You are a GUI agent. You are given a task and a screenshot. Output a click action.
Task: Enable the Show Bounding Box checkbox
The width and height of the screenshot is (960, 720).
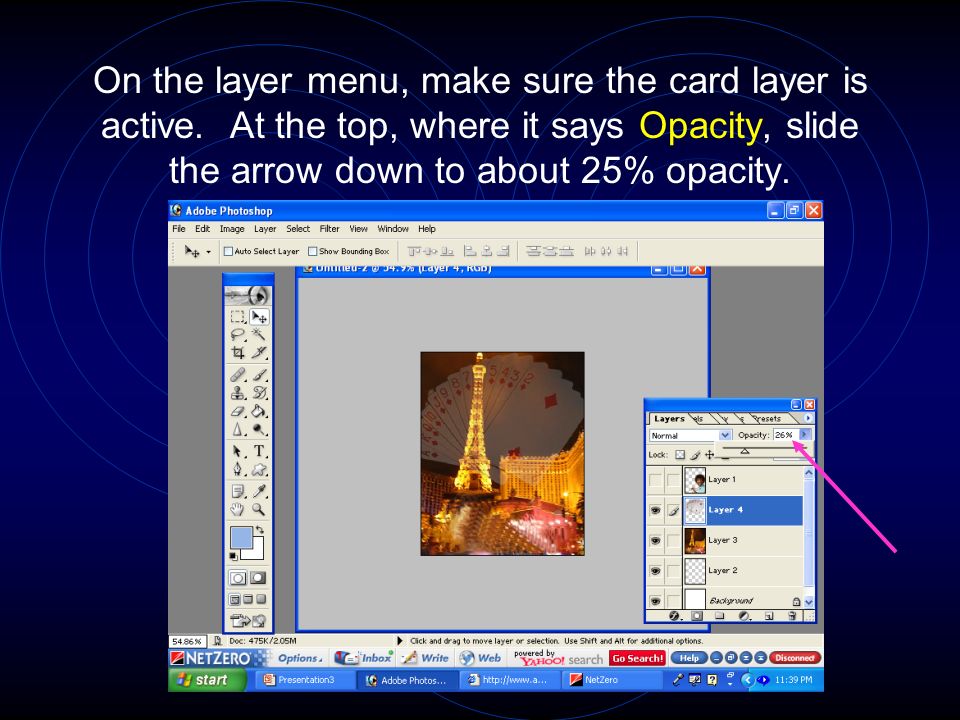click(312, 251)
